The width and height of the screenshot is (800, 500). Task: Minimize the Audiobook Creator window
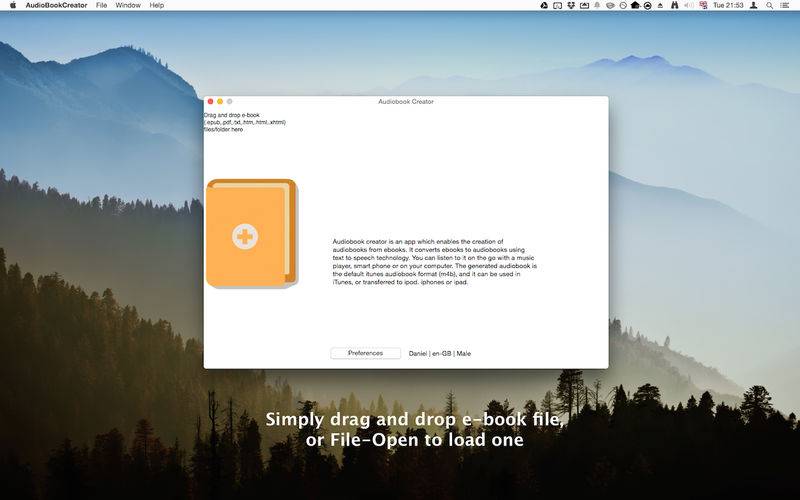pos(220,102)
